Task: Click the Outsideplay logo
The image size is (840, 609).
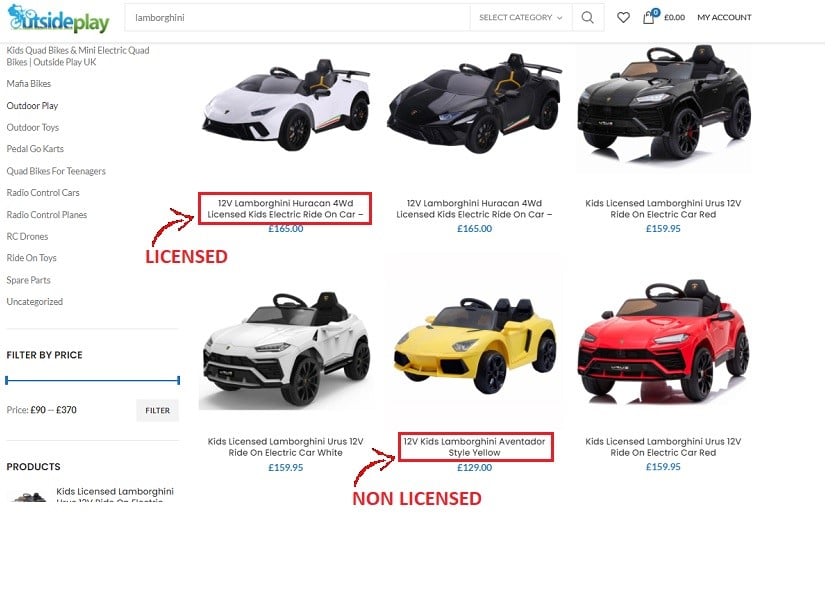Action: click(x=58, y=19)
